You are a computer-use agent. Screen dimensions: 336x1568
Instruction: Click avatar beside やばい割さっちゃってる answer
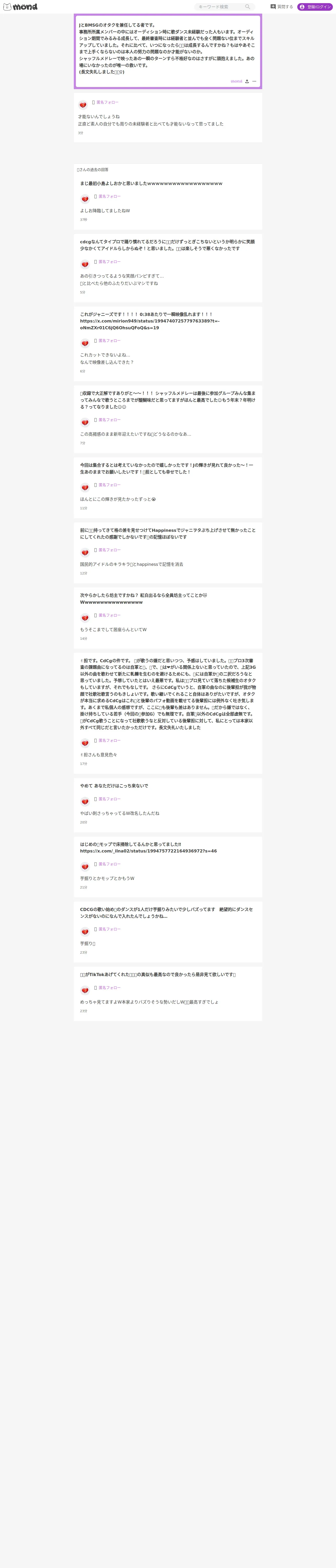tap(85, 802)
